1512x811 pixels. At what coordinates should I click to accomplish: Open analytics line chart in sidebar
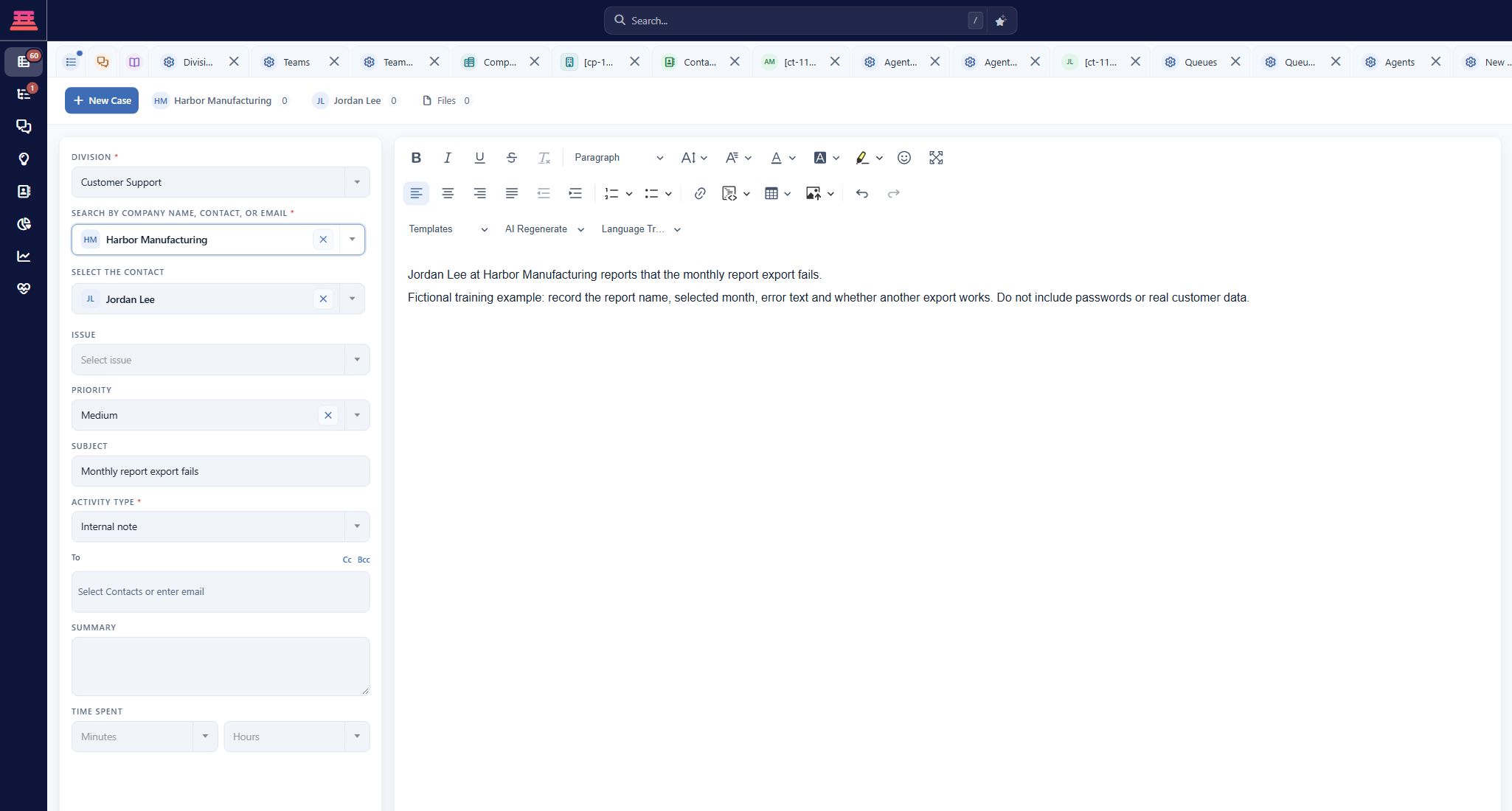point(24,257)
